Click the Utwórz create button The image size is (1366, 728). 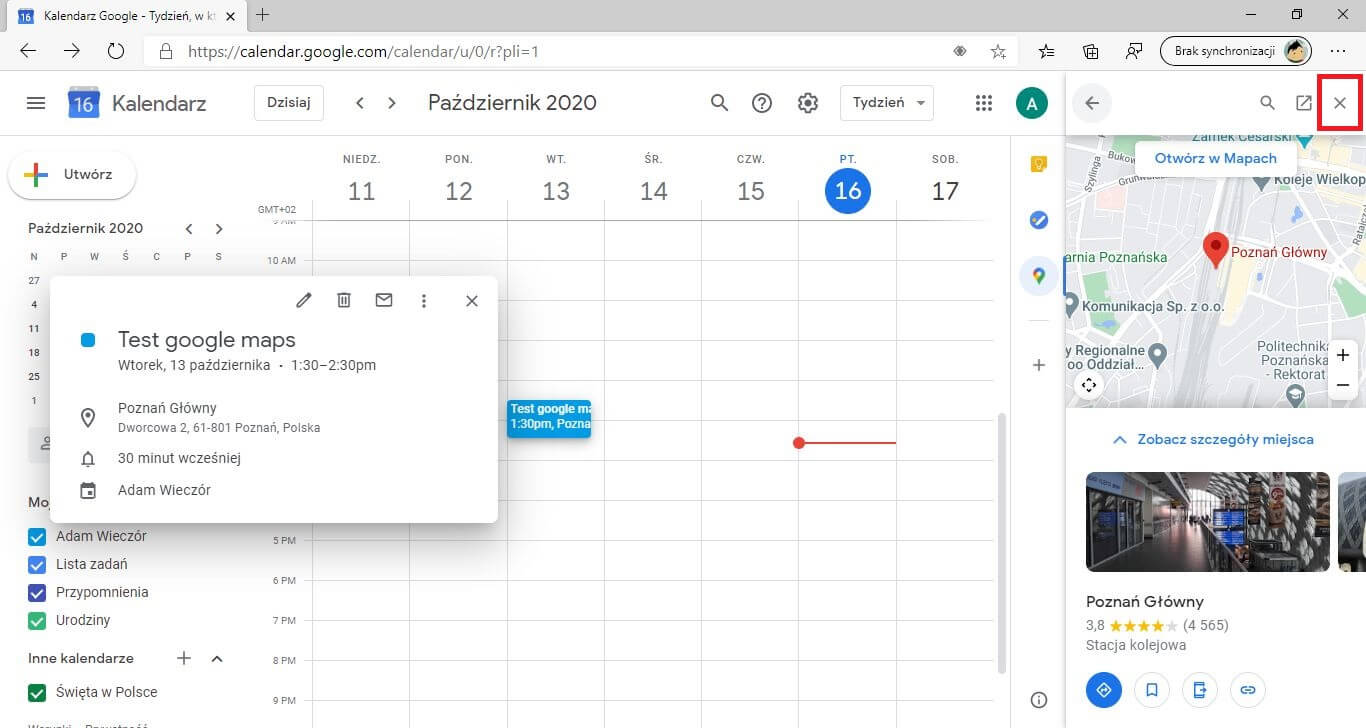tap(72, 175)
